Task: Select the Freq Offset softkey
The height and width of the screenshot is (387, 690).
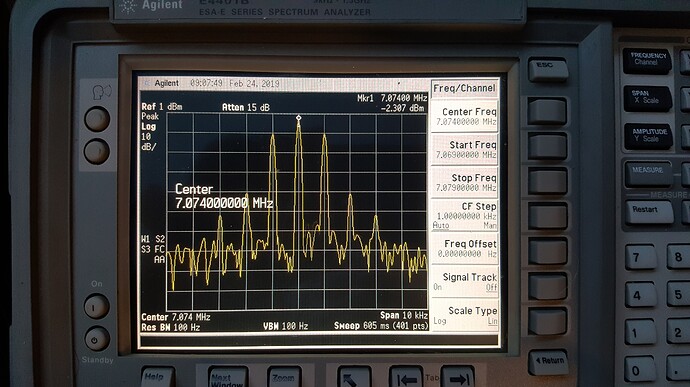Action: 464,249
